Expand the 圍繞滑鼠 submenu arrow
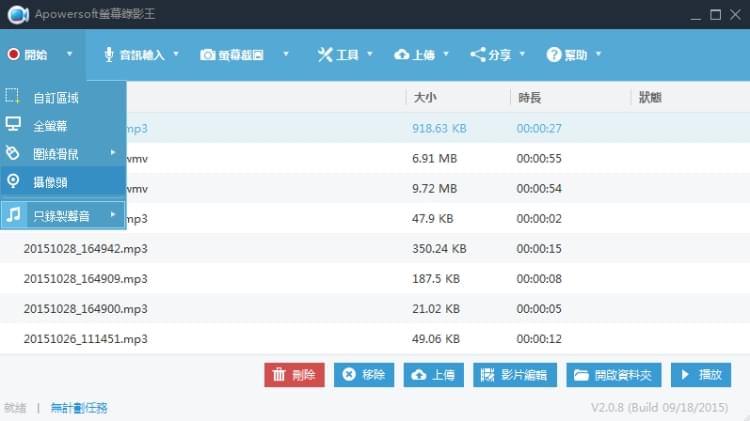Image resolution: width=750 pixels, height=421 pixels. [x=113, y=153]
